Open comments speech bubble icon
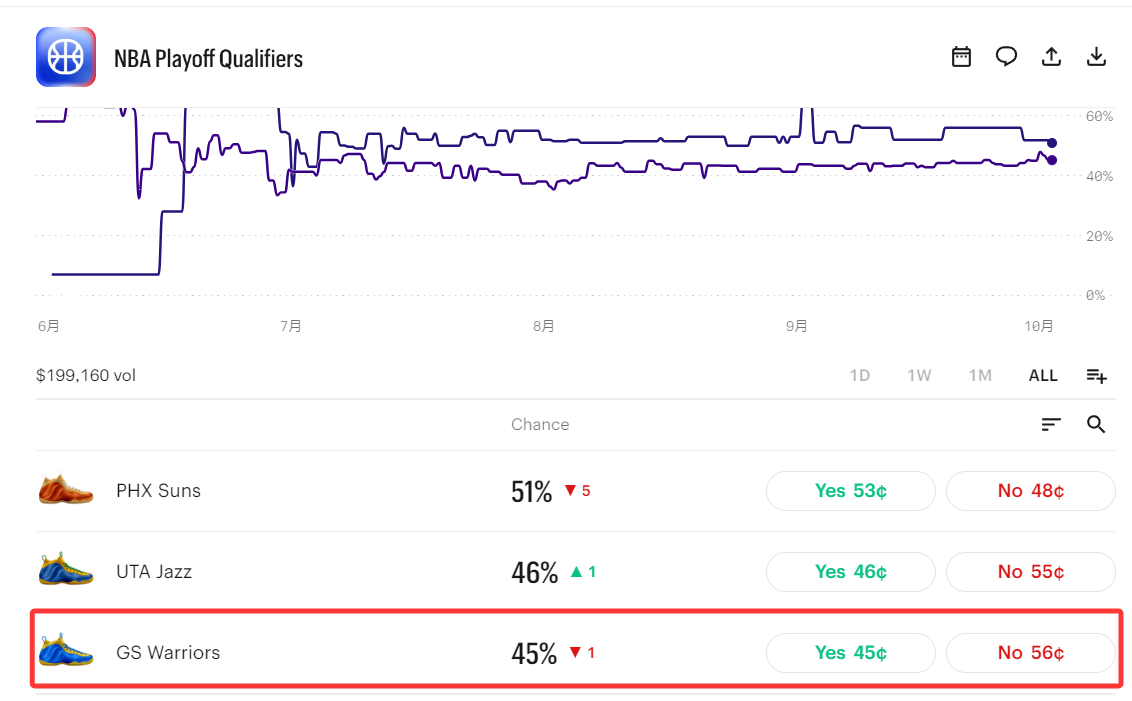1132x701 pixels. (1006, 56)
